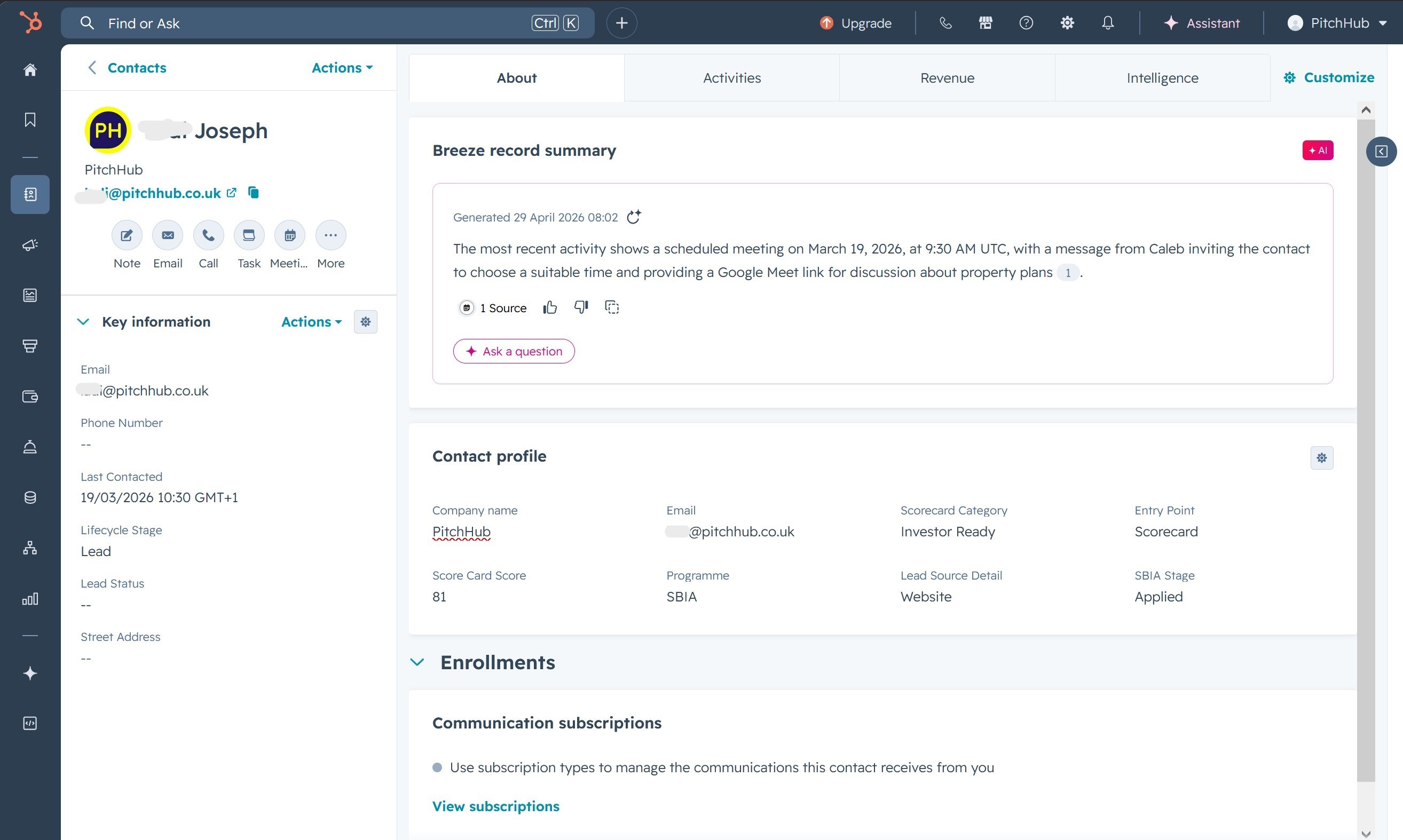Switch to the Revenue tab
The image size is (1403, 840).
tap(947, 77)
